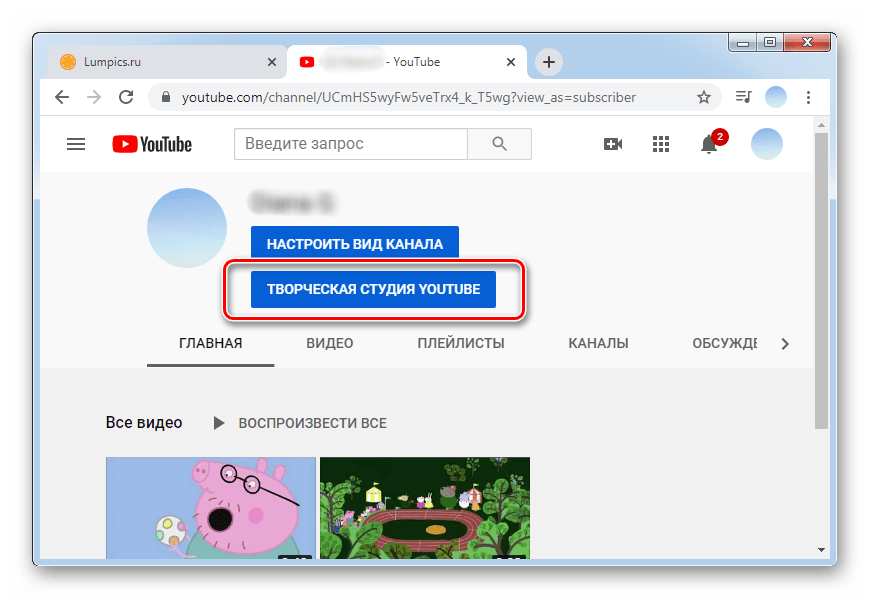The width and height of the screenshot is (870, 599).
Task: Open ТВОРЧЕСКАЯ СТУДИЯ YOUTUBE
Action: click(373, 290)
